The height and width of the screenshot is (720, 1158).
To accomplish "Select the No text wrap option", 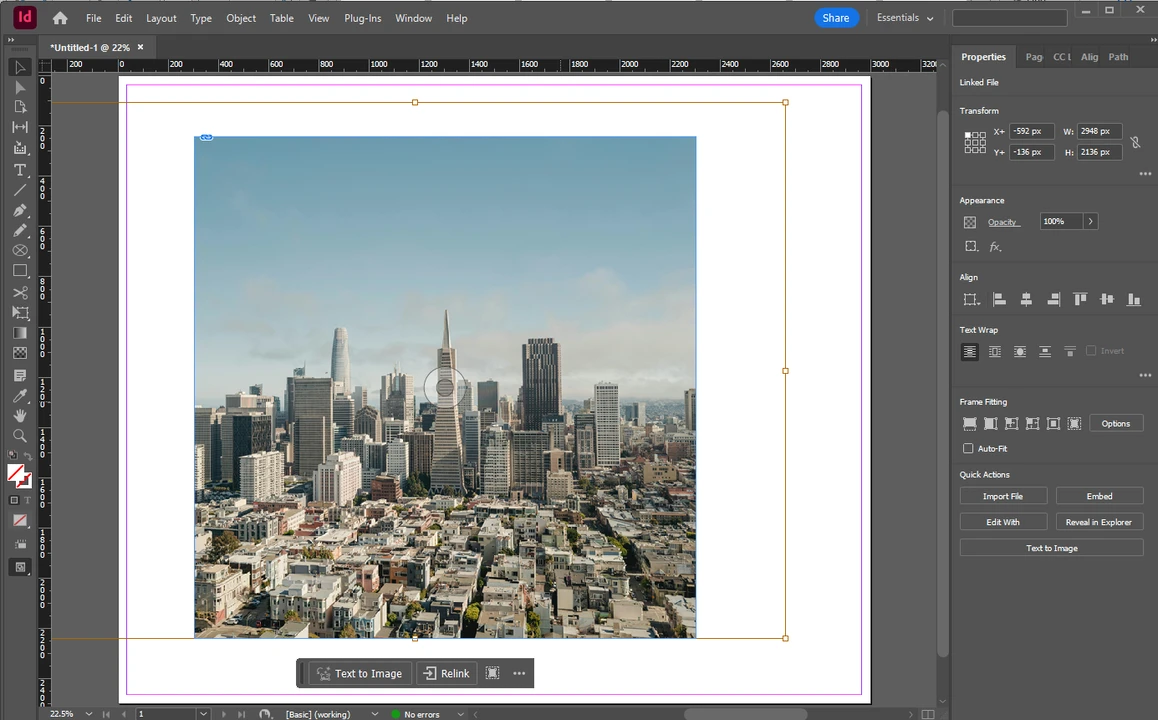I will point(970,352).
